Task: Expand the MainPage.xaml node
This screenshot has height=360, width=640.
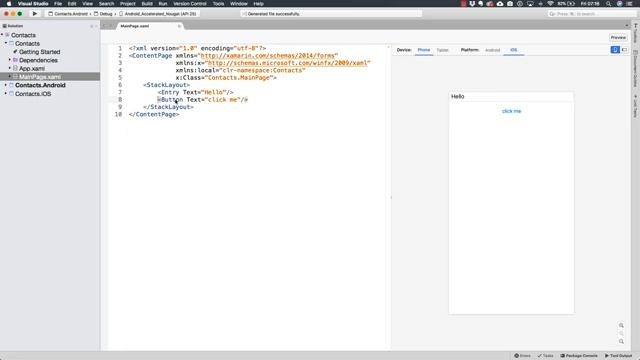Action: 10,77
